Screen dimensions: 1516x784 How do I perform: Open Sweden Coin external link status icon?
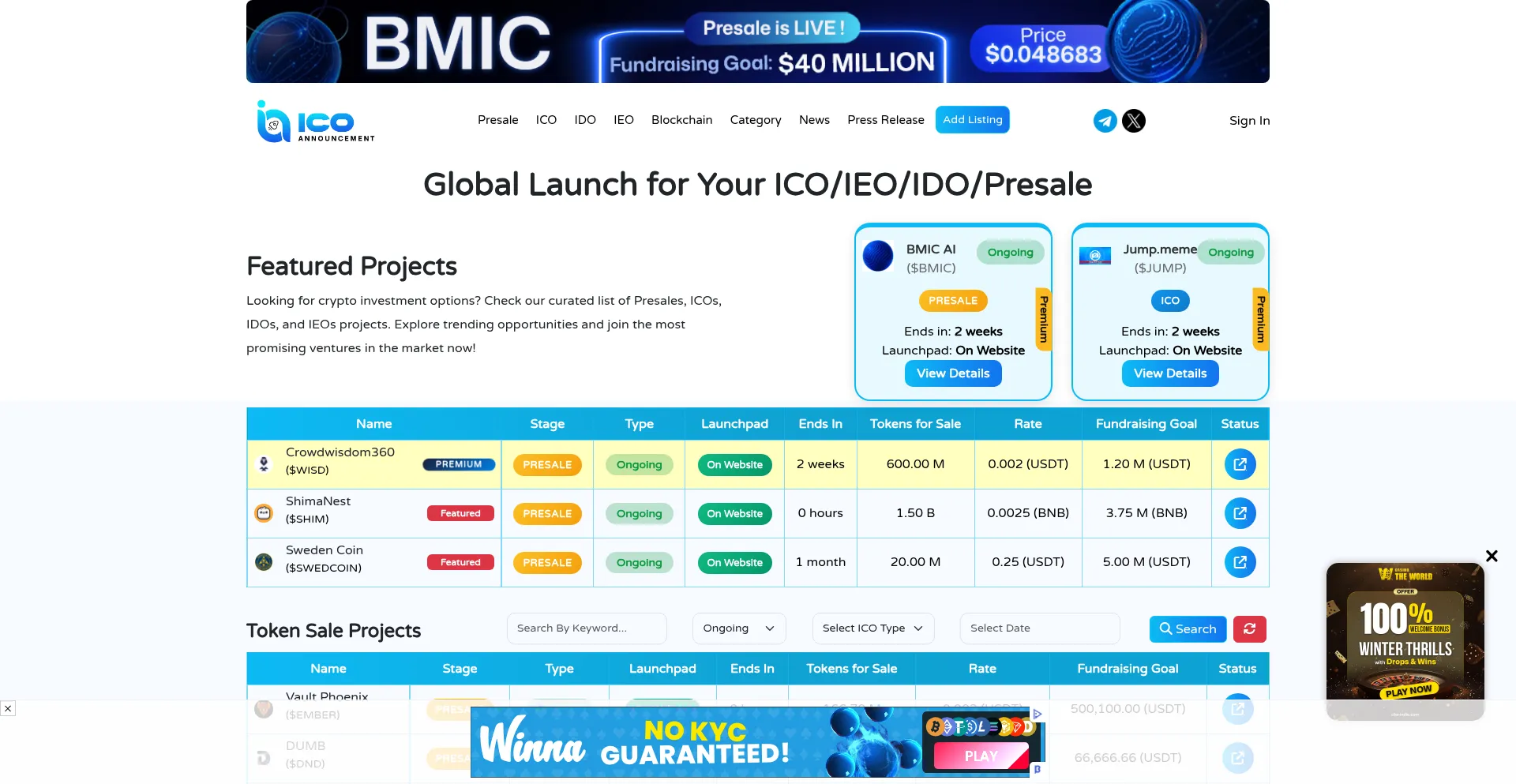tap(1240, 562)
